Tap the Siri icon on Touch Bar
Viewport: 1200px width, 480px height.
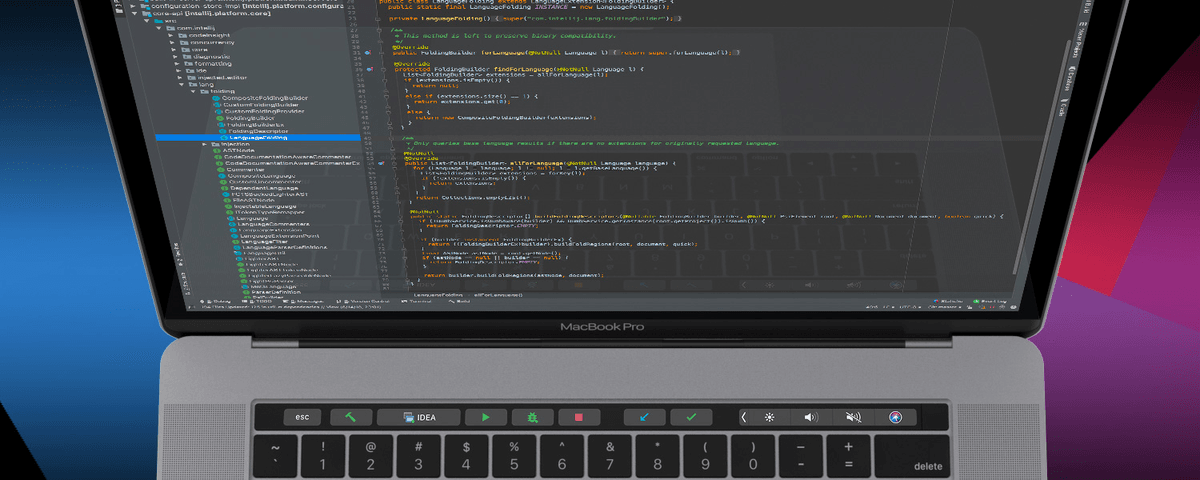895,417
